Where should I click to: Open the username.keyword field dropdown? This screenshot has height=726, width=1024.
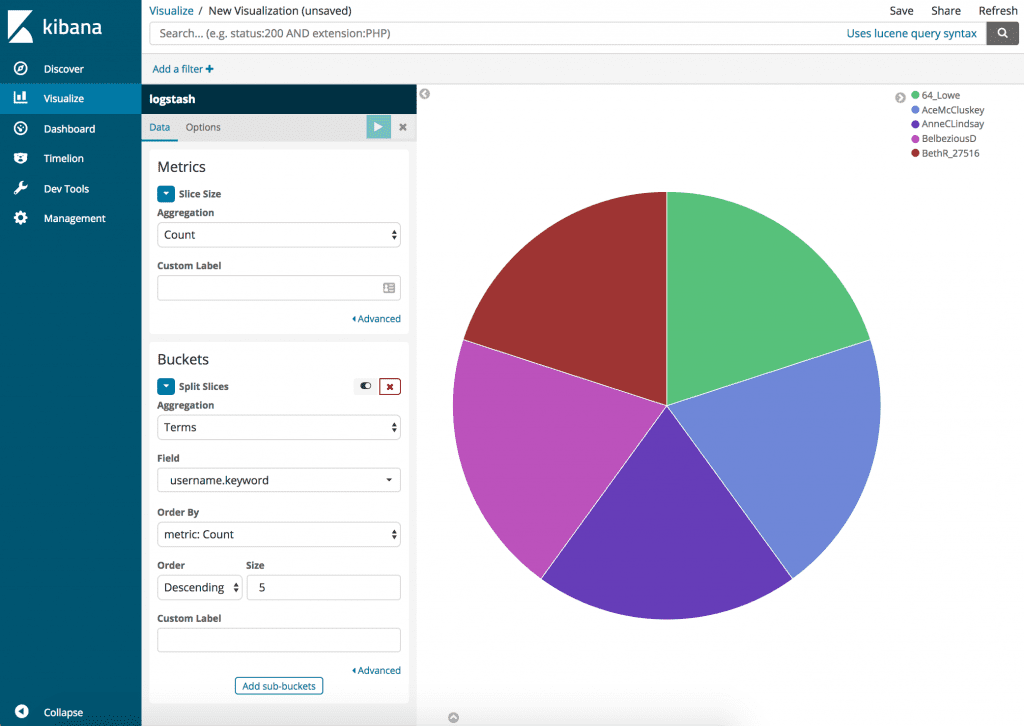278,480
